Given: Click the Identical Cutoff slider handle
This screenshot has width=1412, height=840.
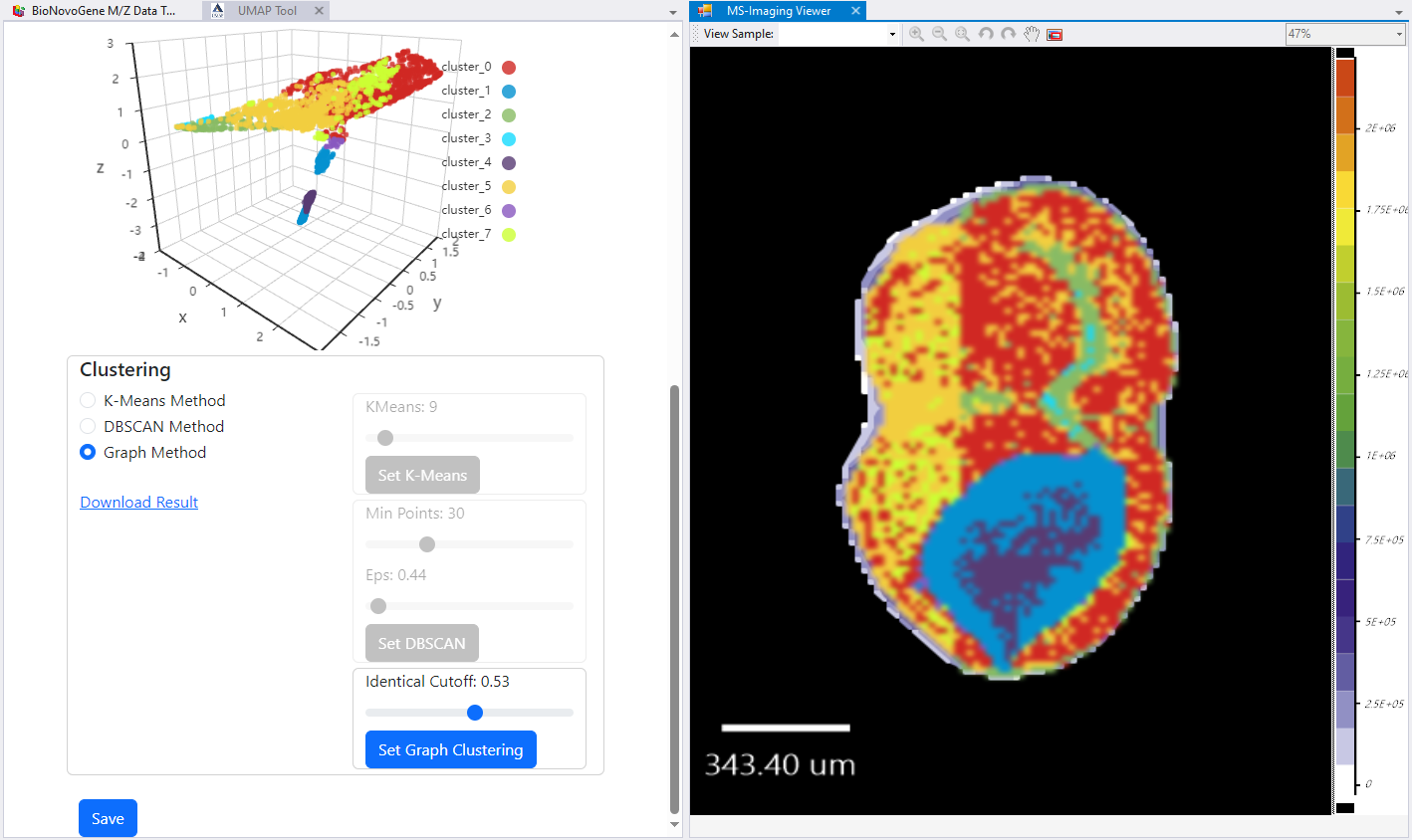Looking at the screenshot, I should coord(475,713).
